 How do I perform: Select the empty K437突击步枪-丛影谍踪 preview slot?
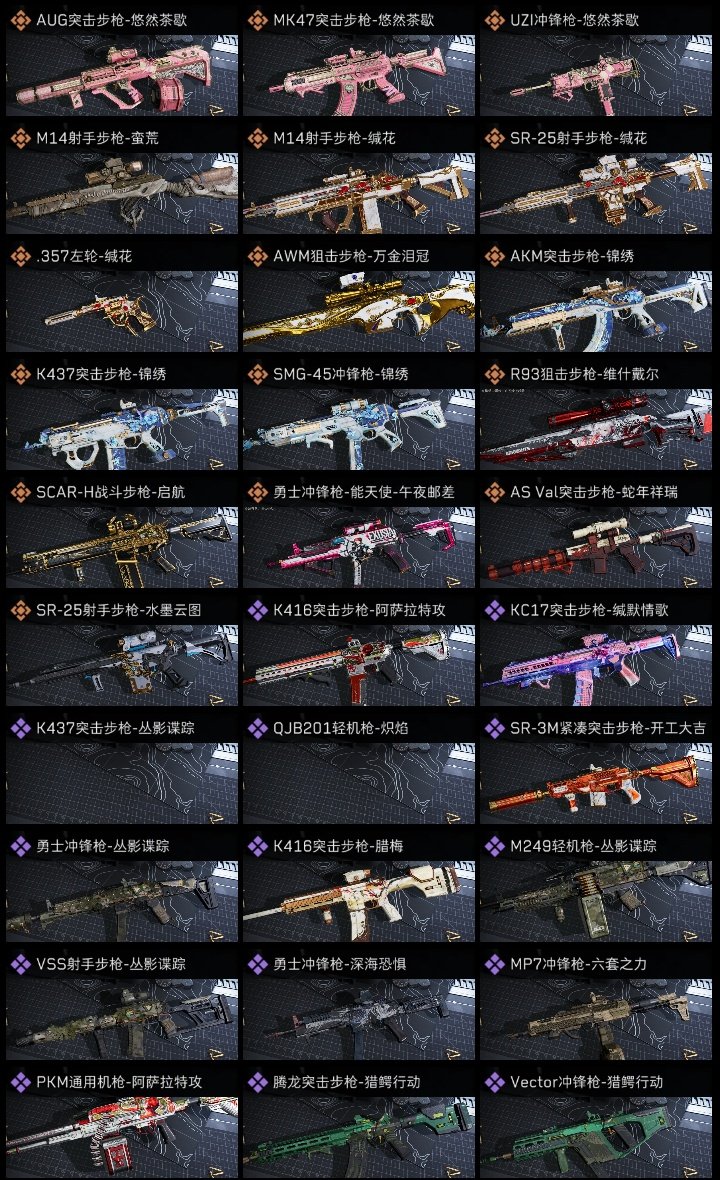[x=122, y=783]
